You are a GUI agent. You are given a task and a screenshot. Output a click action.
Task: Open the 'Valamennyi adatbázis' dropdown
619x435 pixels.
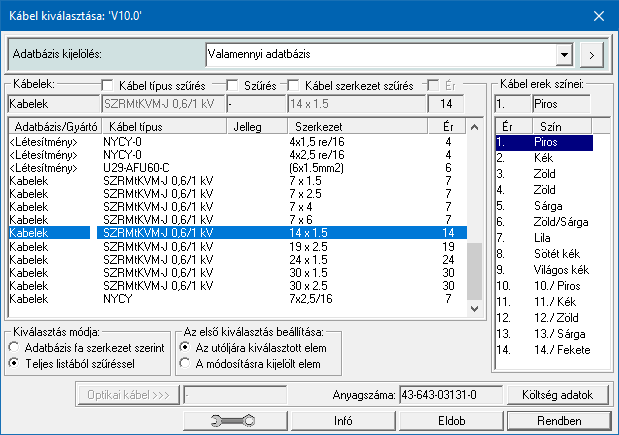tap(565, 52)
